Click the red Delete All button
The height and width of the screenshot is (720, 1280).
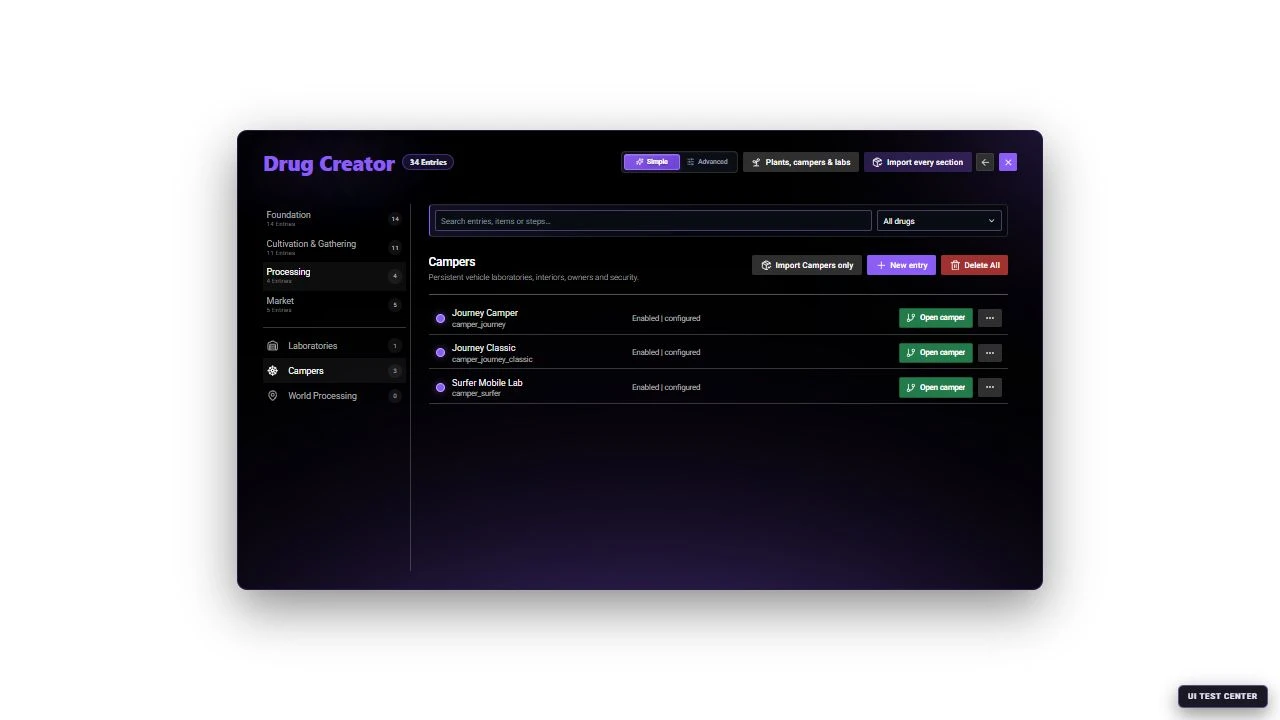[x=974, y=265]
